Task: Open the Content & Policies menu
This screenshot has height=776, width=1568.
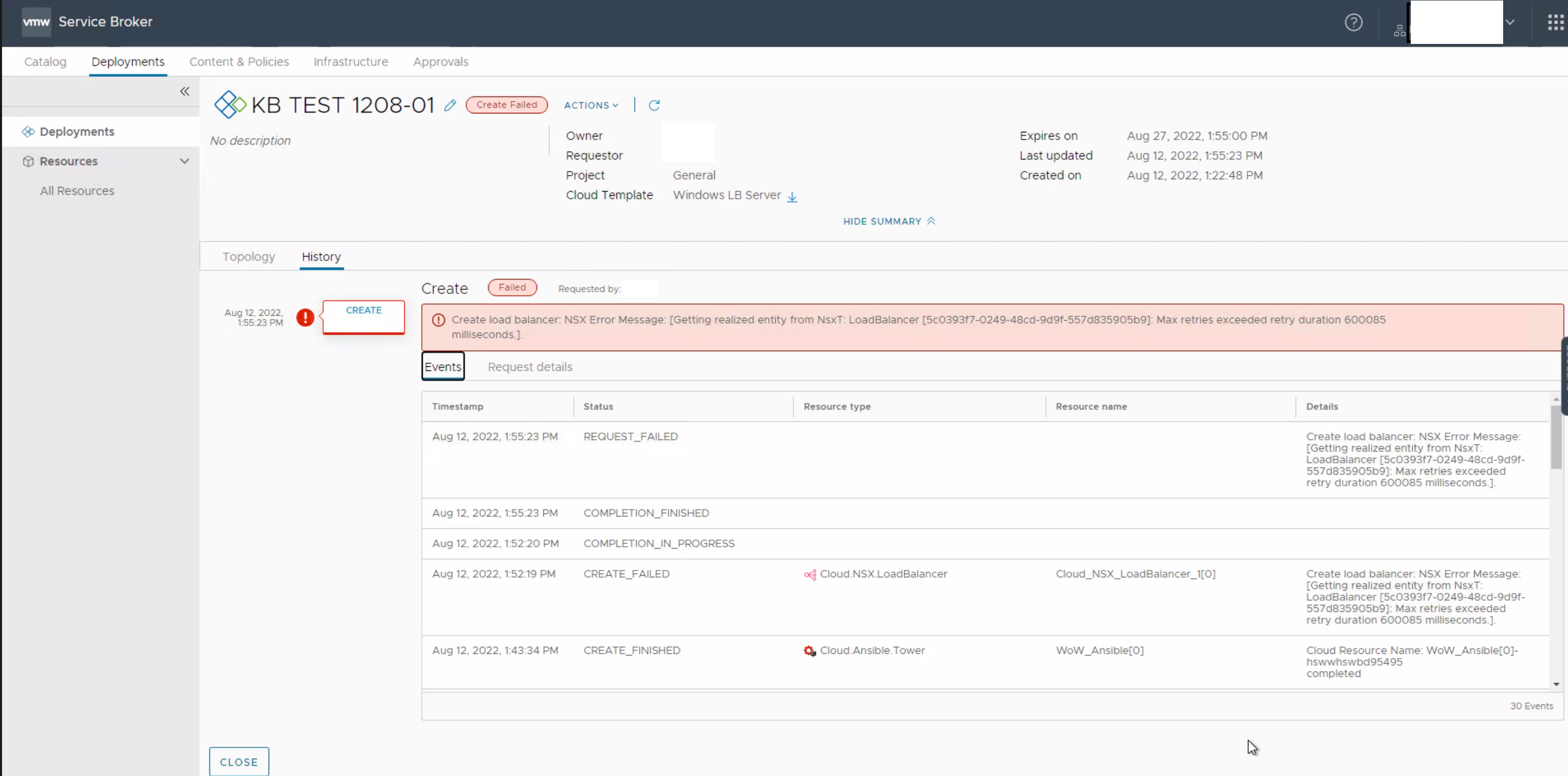Action: pos(238,61)
